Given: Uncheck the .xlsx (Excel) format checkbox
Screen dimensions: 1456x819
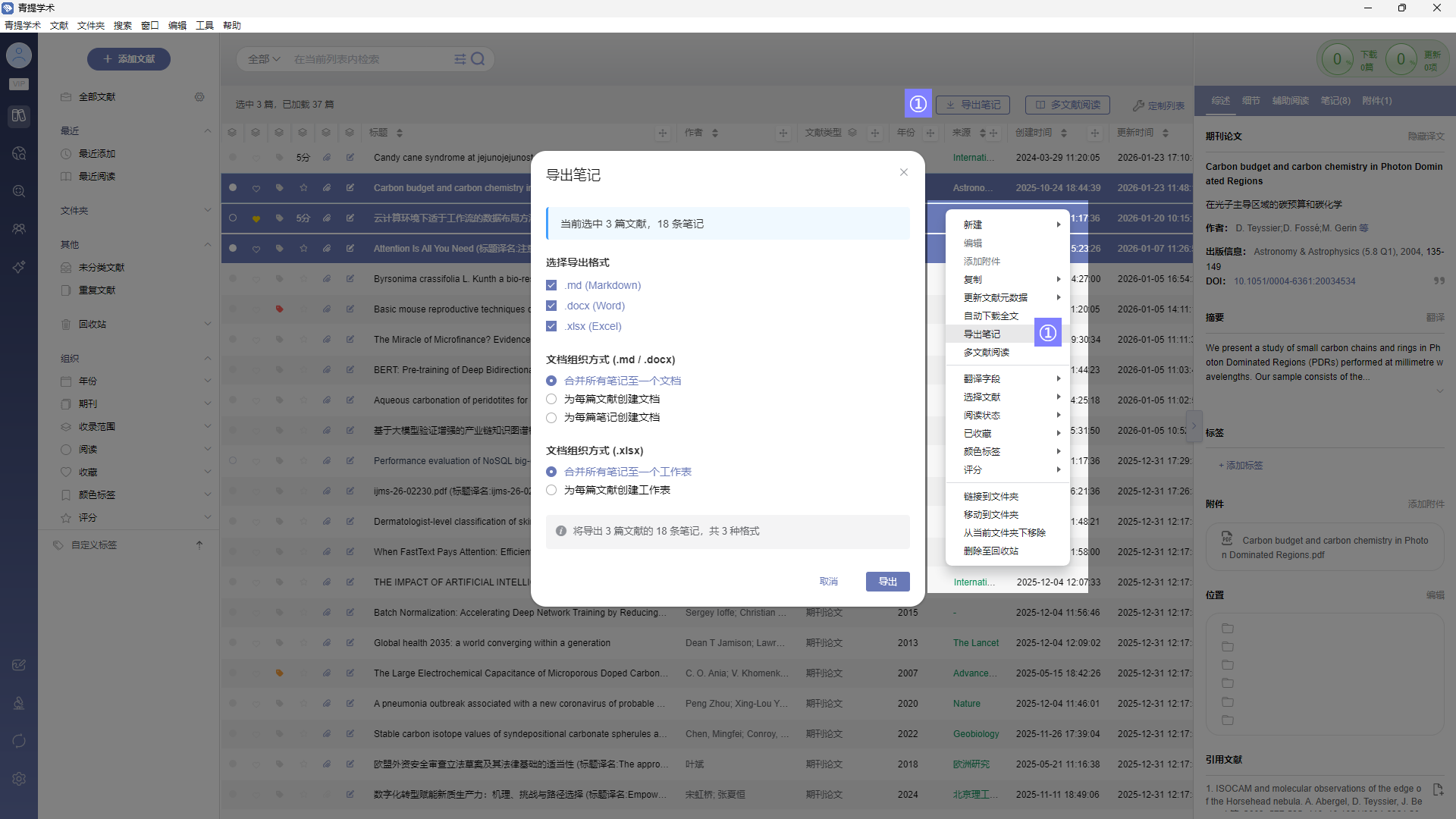Looking at the screenshot, I should click(x=551, y=327).
